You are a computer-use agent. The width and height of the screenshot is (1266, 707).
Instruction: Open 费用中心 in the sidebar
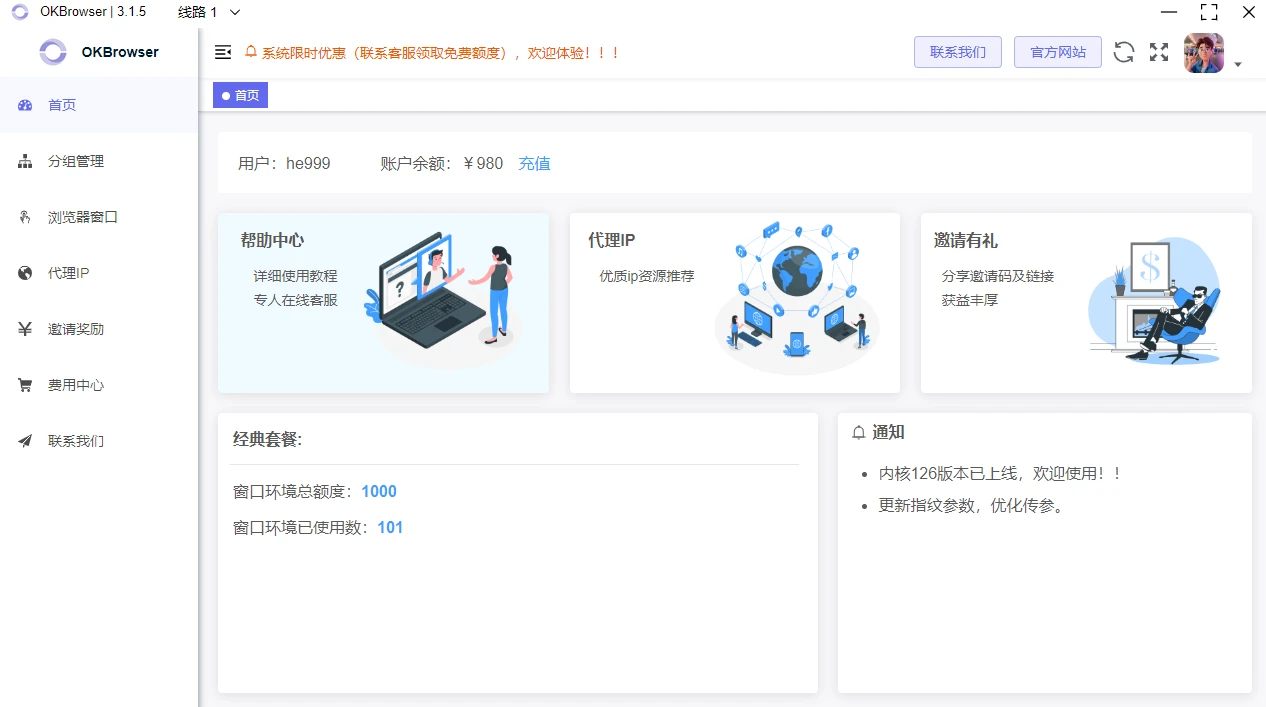point(75,384)
